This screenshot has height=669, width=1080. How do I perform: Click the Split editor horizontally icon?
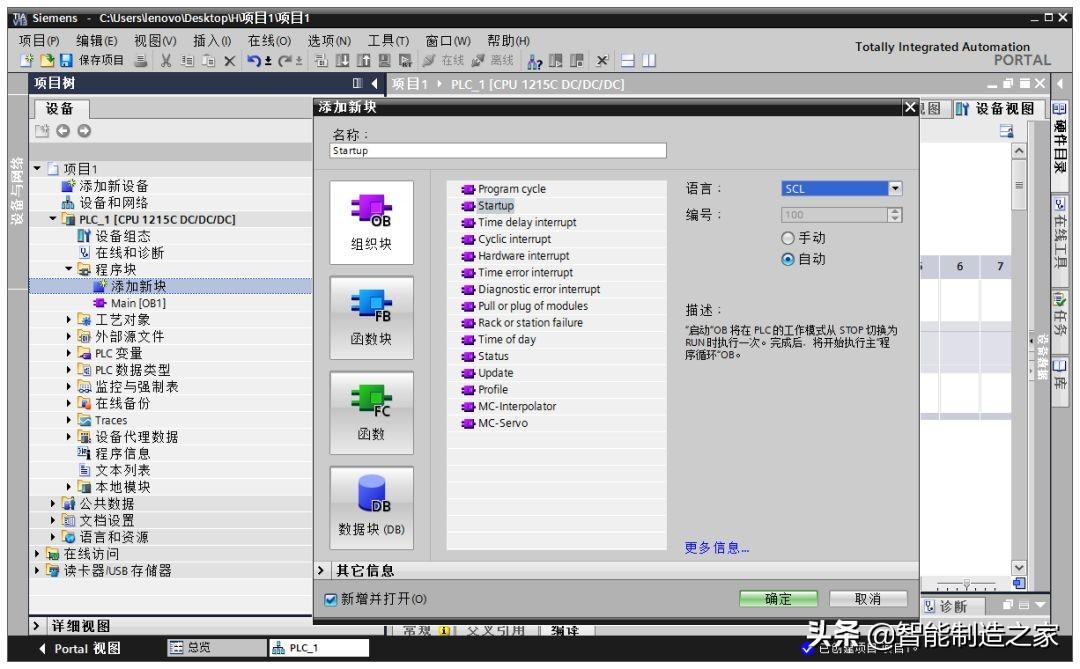pyautogui.click(x=627, y=61)
